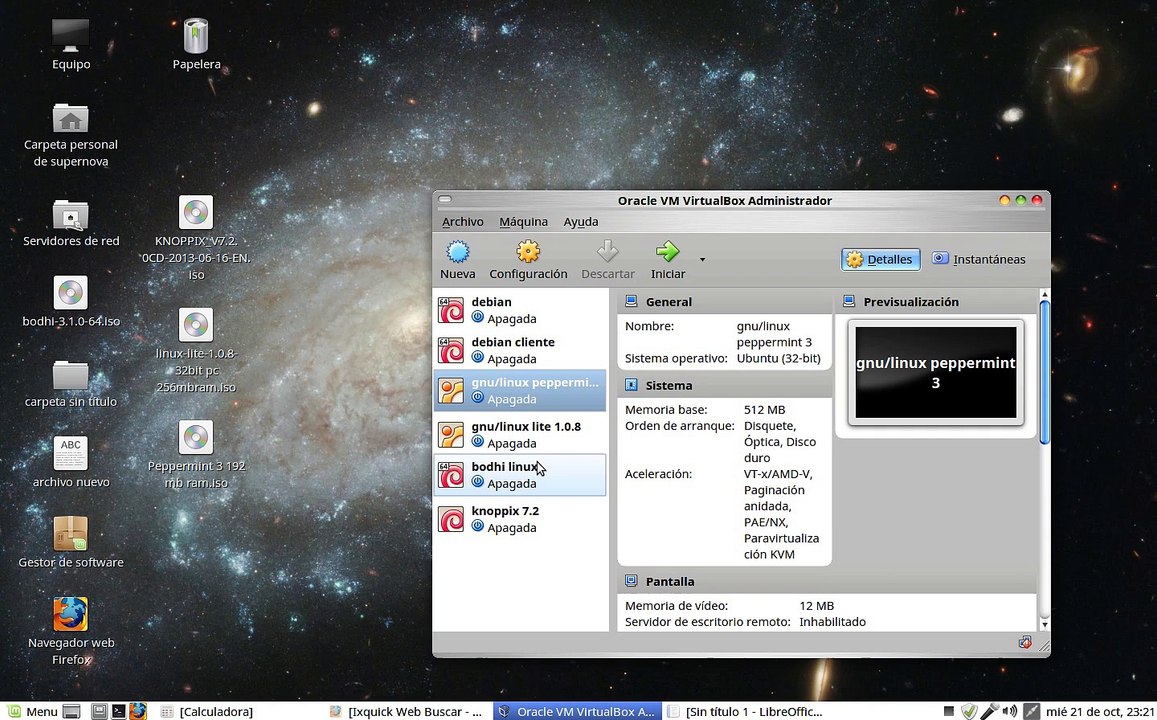1157x720 pixels.
Task: Open Carpeta personal de supernova
Action: [71, 135]
